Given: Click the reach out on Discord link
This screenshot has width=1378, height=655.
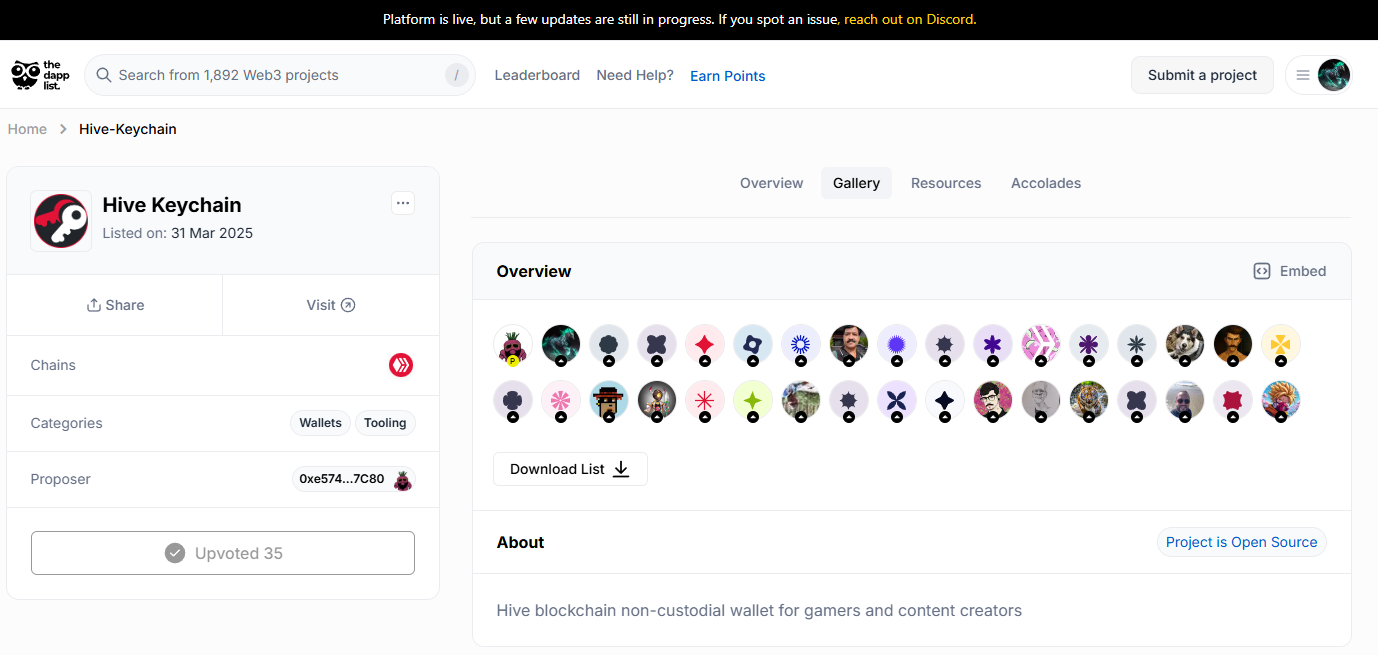Looking at the screenshot, I should click(908, 19).
